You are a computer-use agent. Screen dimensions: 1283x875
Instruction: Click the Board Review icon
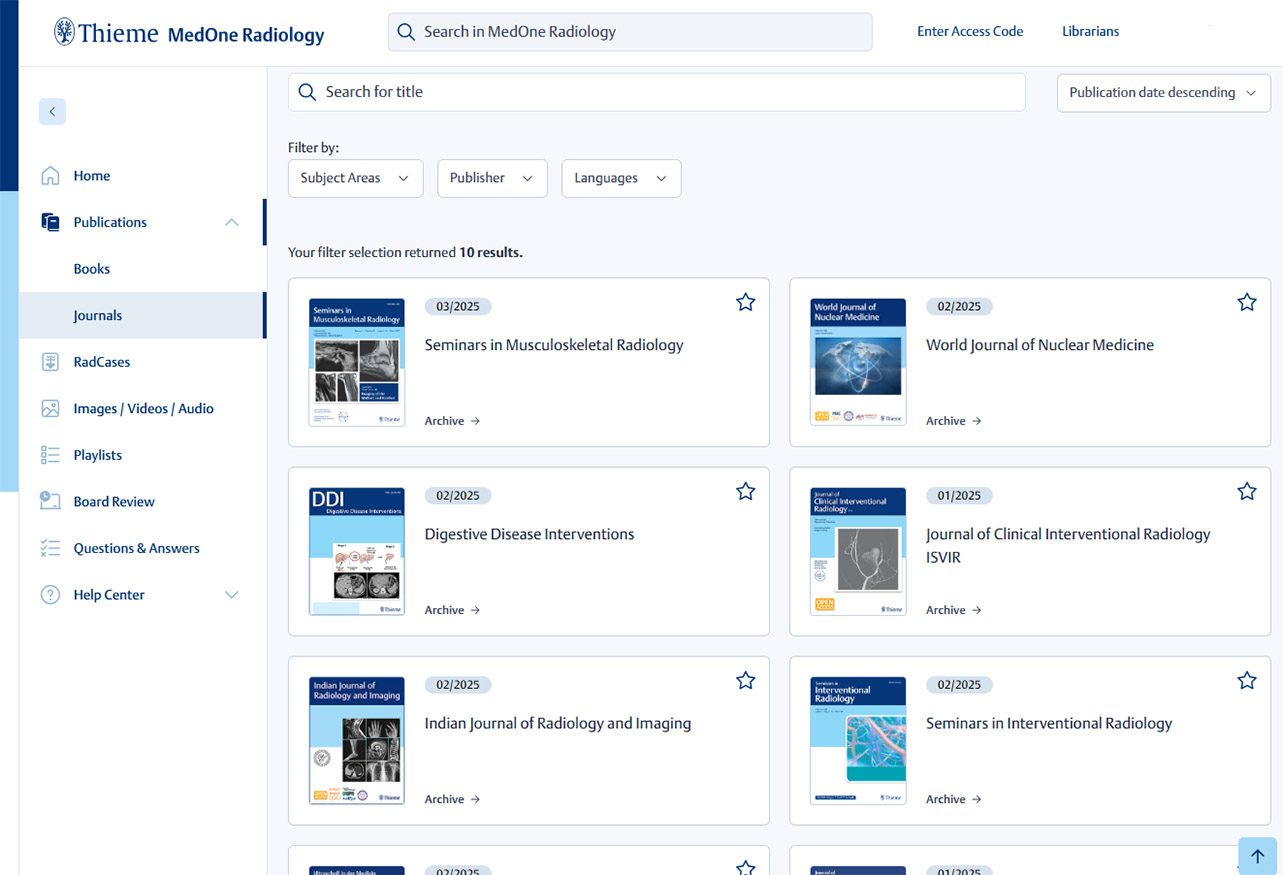(50, 502)
